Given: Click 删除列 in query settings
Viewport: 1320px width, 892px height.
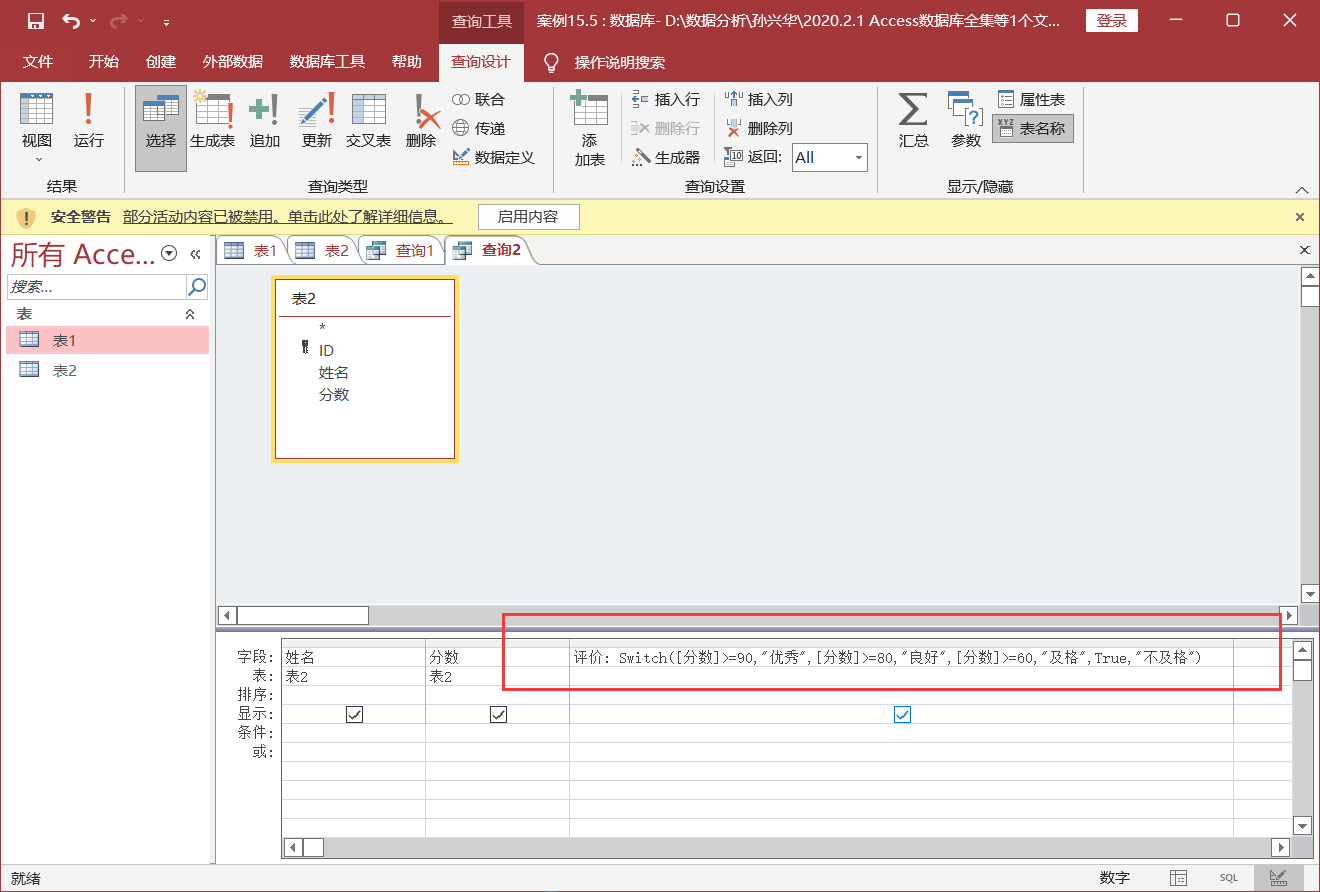Looking at the screenshot, I should click(x=759, y=129).
